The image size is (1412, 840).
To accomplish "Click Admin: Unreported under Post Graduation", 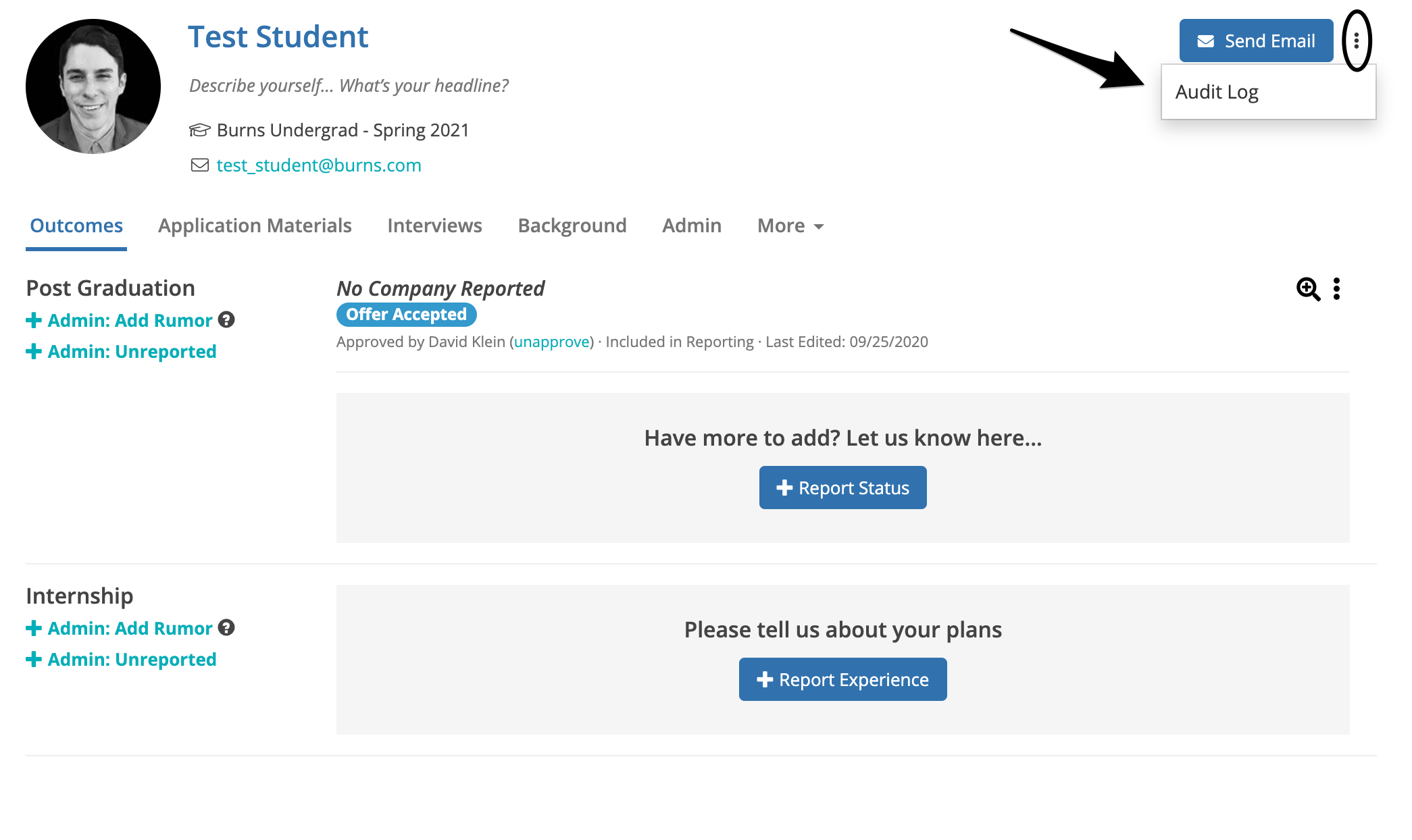I will [x=132, y=352].
